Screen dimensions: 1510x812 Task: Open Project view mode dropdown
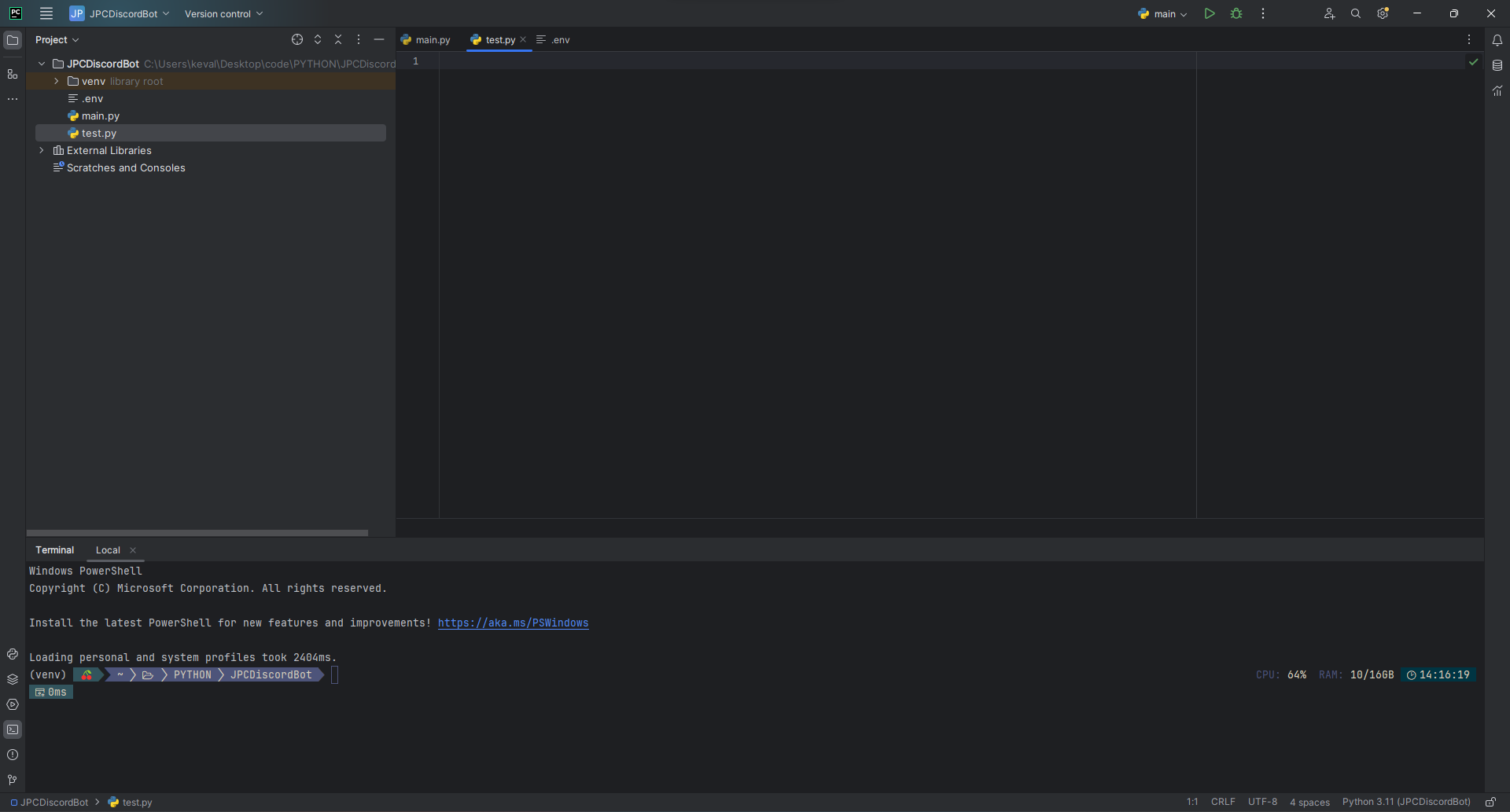pos(57,39)
